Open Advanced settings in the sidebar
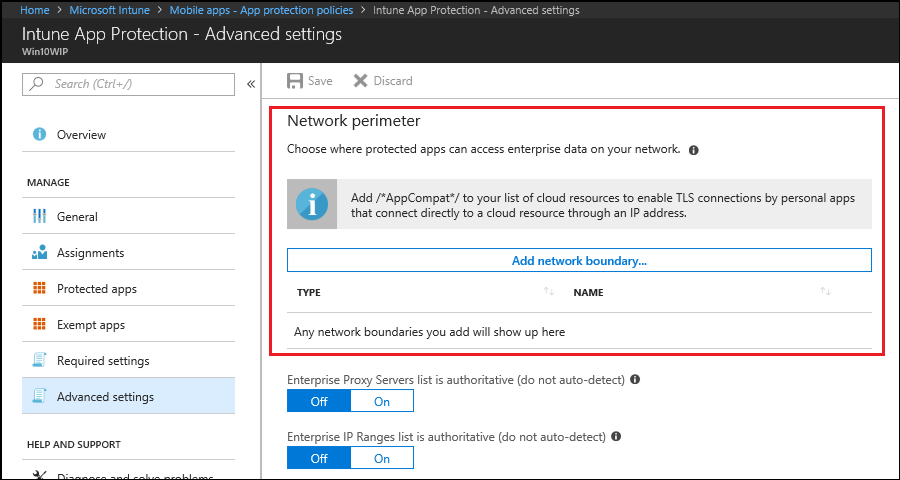The image size is (900, 480). (105, 397)
